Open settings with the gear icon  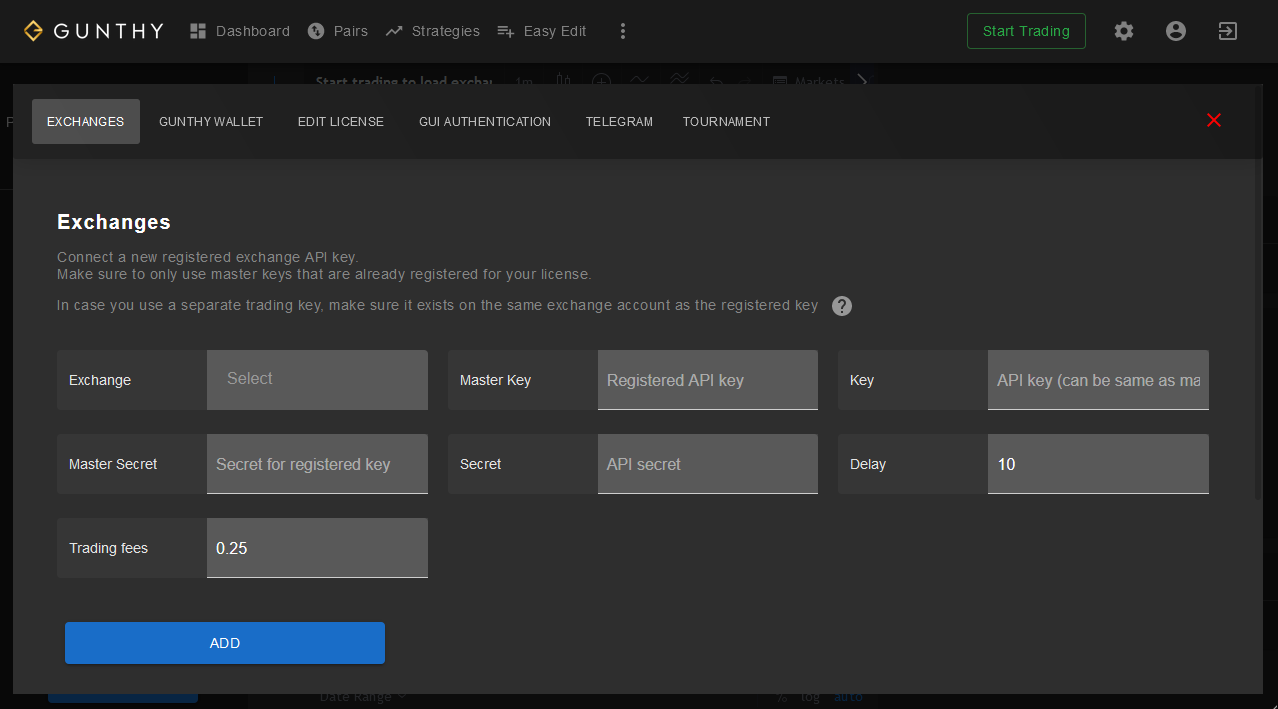click(x=1124, y=31)
